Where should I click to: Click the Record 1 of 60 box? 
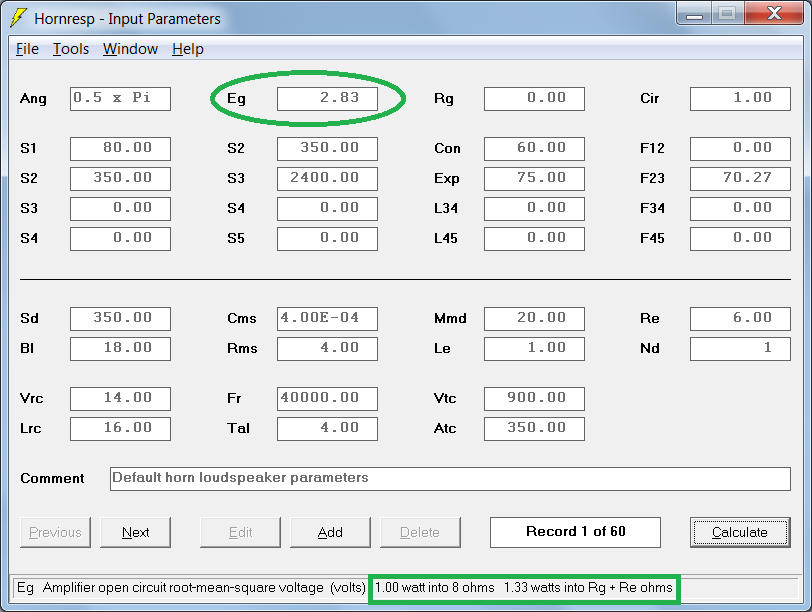[575, 532]
